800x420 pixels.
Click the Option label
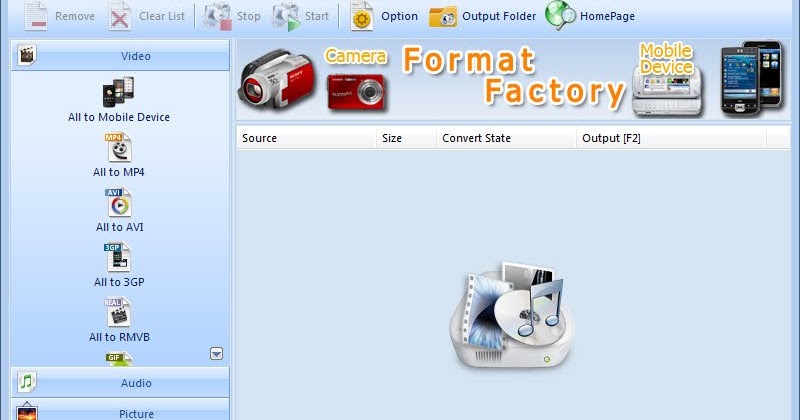[x=399, y=16]
